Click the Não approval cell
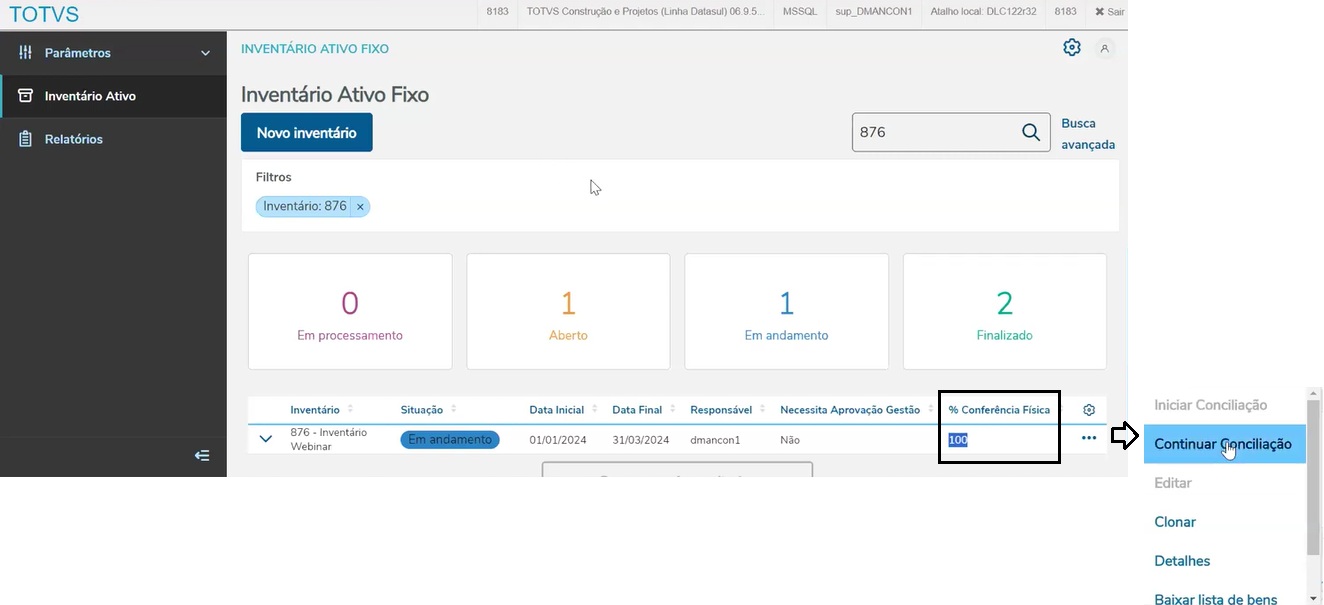1324x605 pixels. click(790, 440)
